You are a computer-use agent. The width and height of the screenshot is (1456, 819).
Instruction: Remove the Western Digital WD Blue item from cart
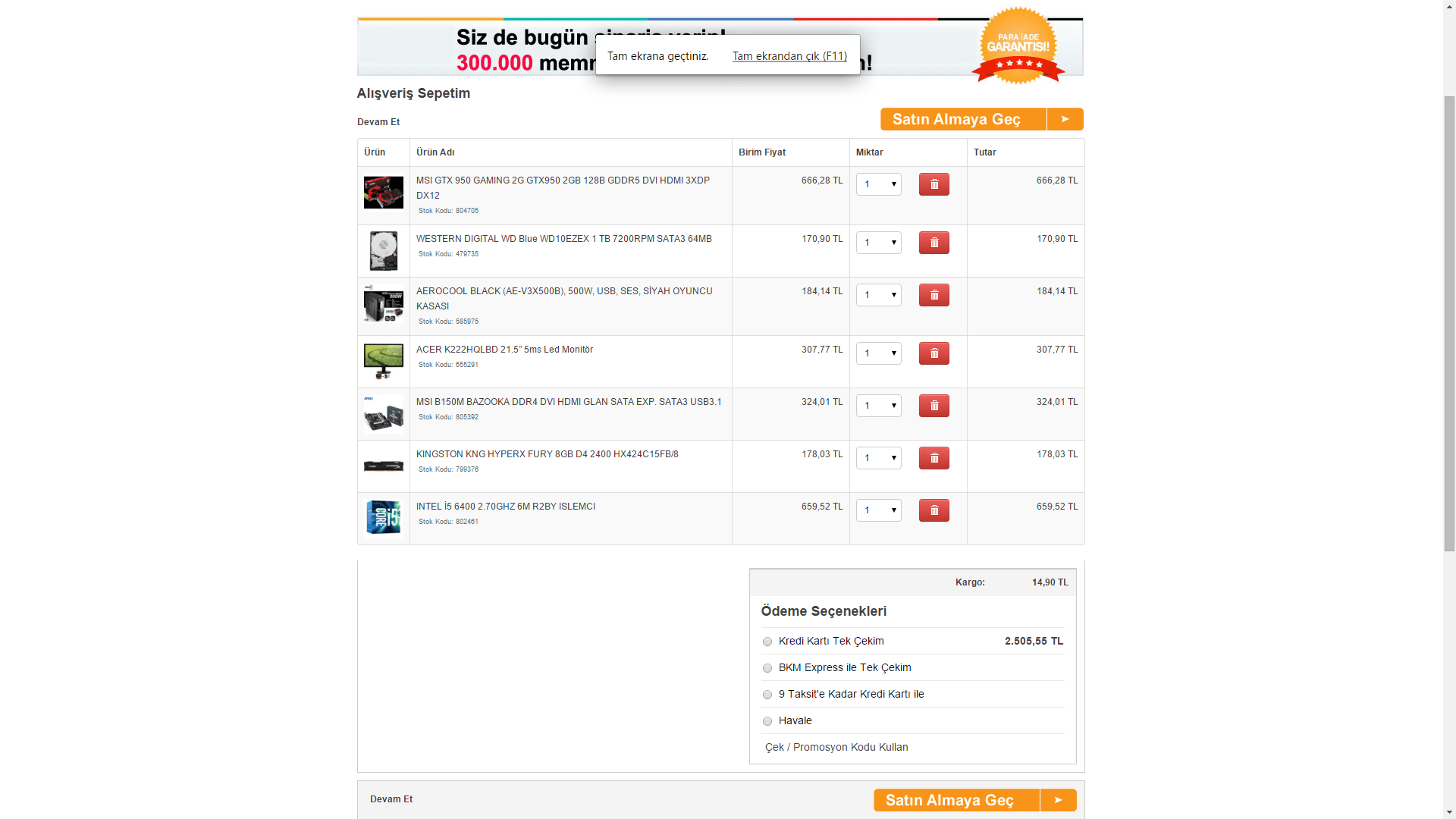[x=934, y=243]
